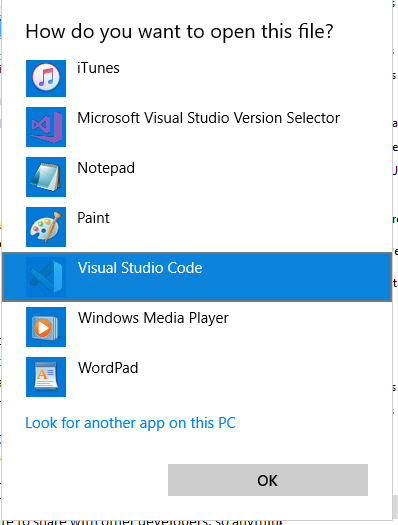Click the Paint palette icon
398x525 pixels.
coord(46,227)
